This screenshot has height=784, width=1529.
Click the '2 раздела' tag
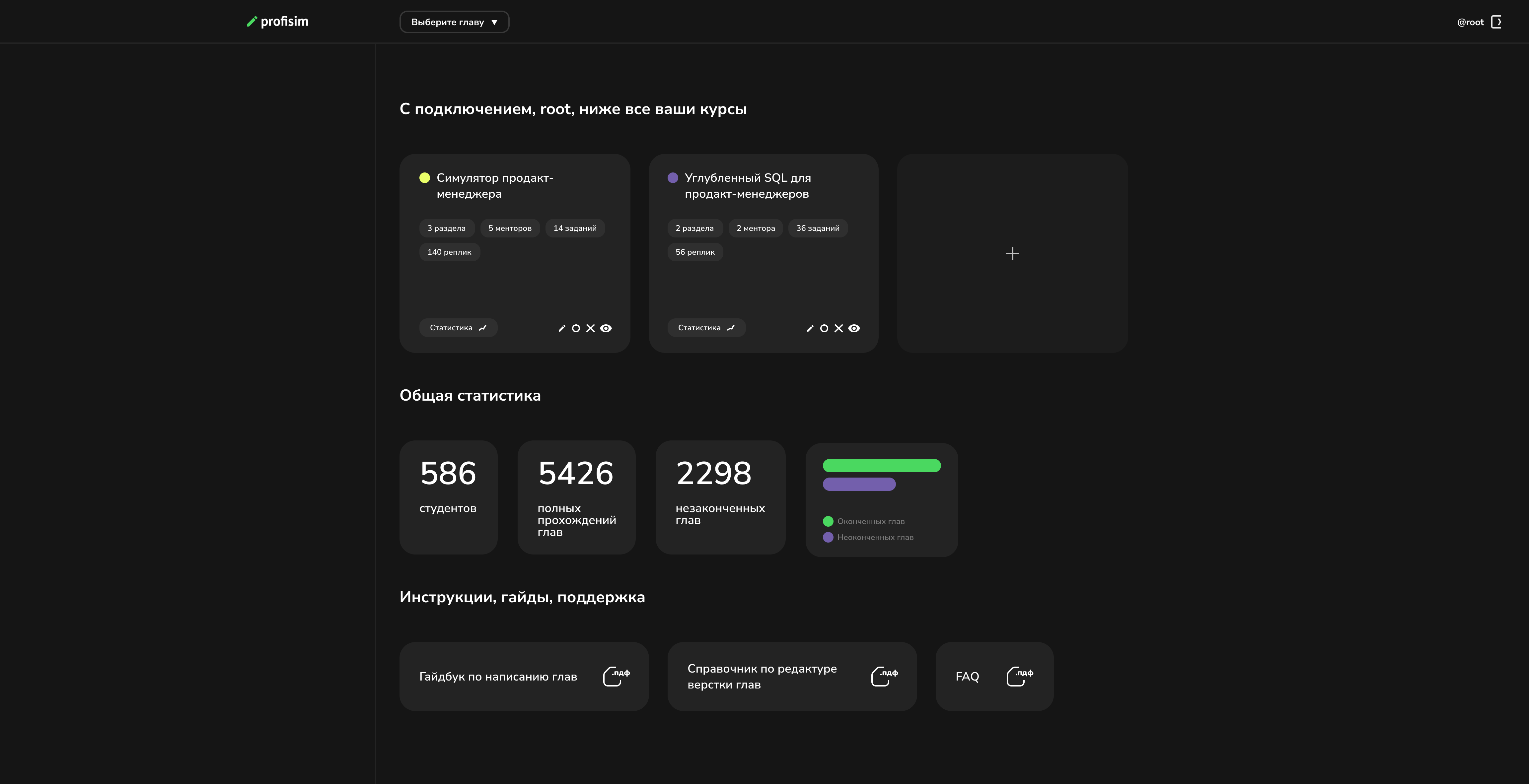[694, 228]
